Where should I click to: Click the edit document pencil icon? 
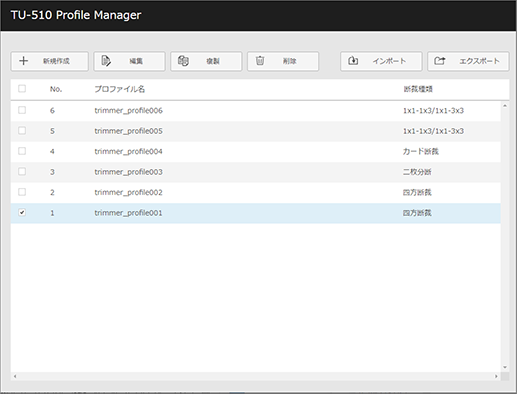tap(106, 61)
